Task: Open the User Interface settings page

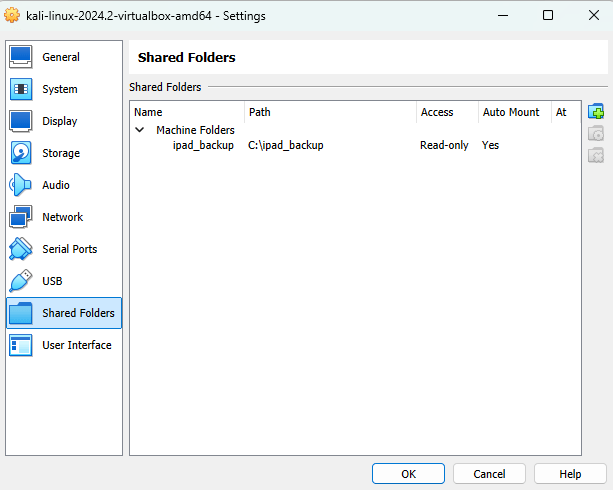Action: (76, 345)
